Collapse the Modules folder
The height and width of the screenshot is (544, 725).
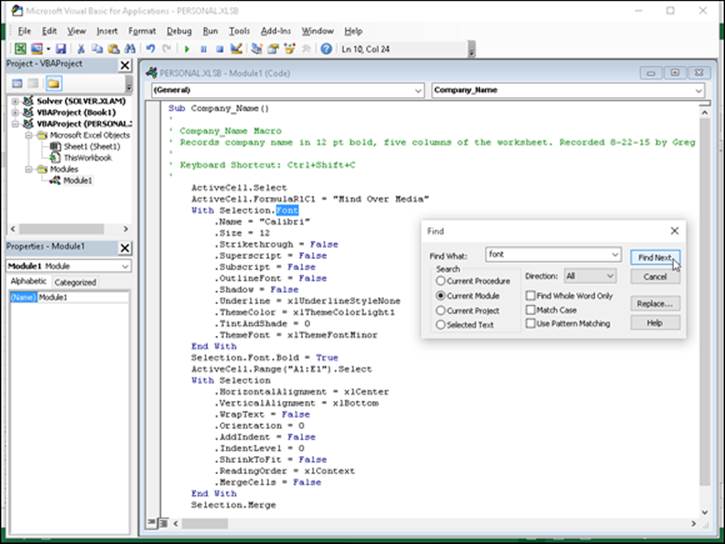click(29, 169)
